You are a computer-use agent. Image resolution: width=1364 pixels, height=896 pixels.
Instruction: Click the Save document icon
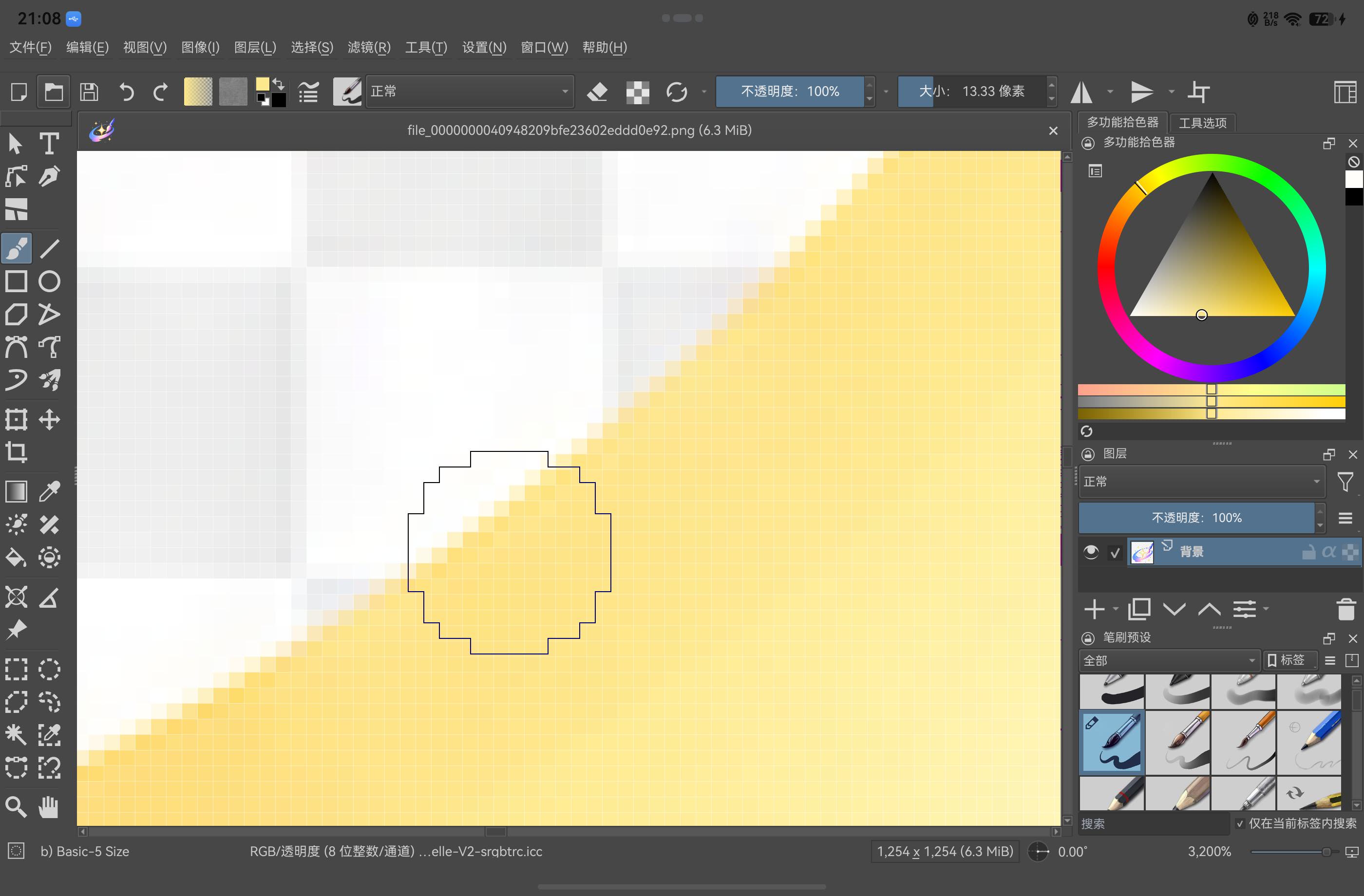(x=89, y=92)
